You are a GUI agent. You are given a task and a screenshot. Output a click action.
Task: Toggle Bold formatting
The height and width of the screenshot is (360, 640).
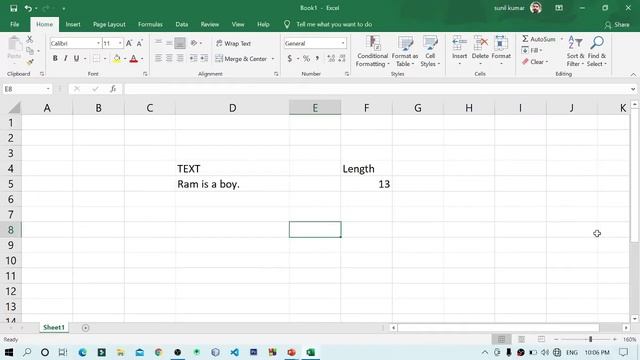click(x=55, y=59)
